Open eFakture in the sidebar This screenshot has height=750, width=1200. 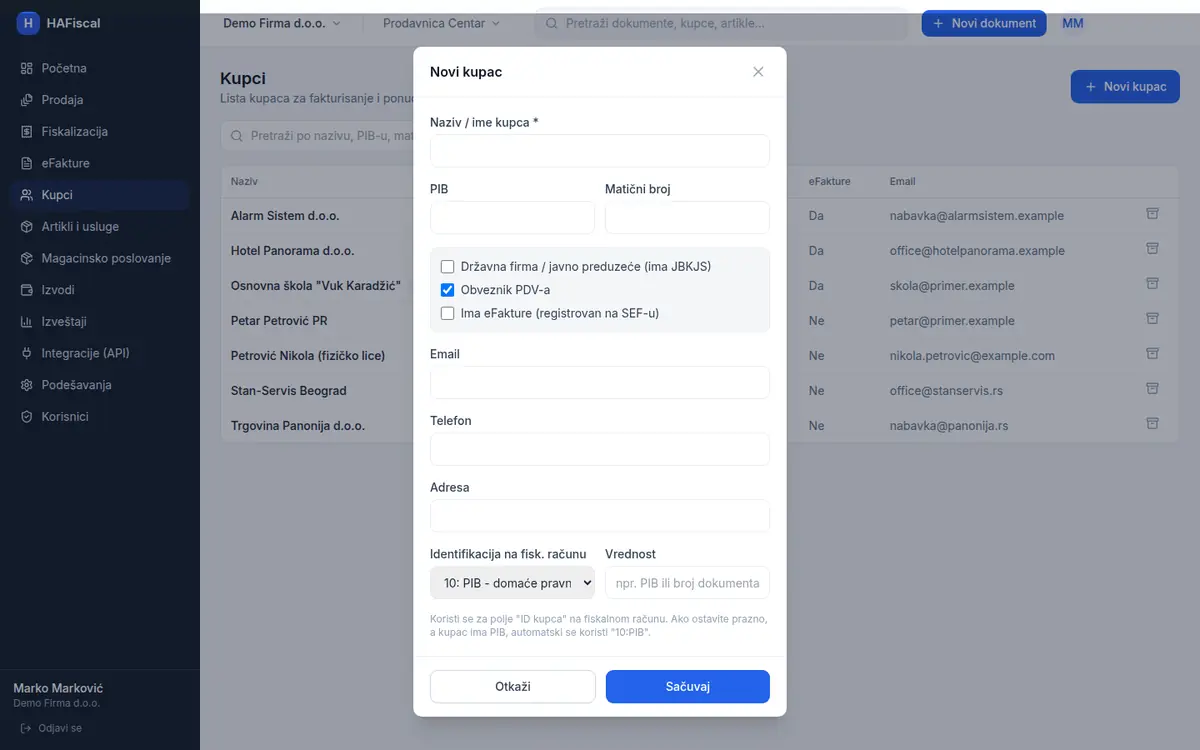100,163
